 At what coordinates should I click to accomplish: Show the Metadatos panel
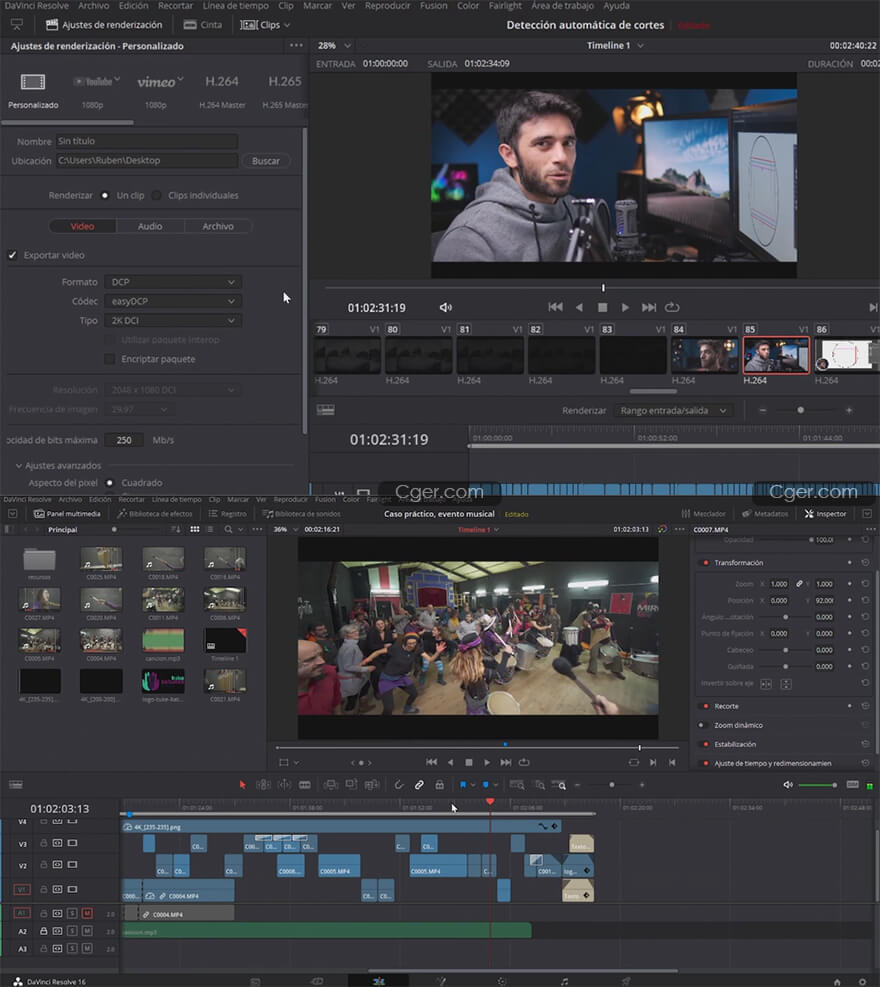point(764,514)
